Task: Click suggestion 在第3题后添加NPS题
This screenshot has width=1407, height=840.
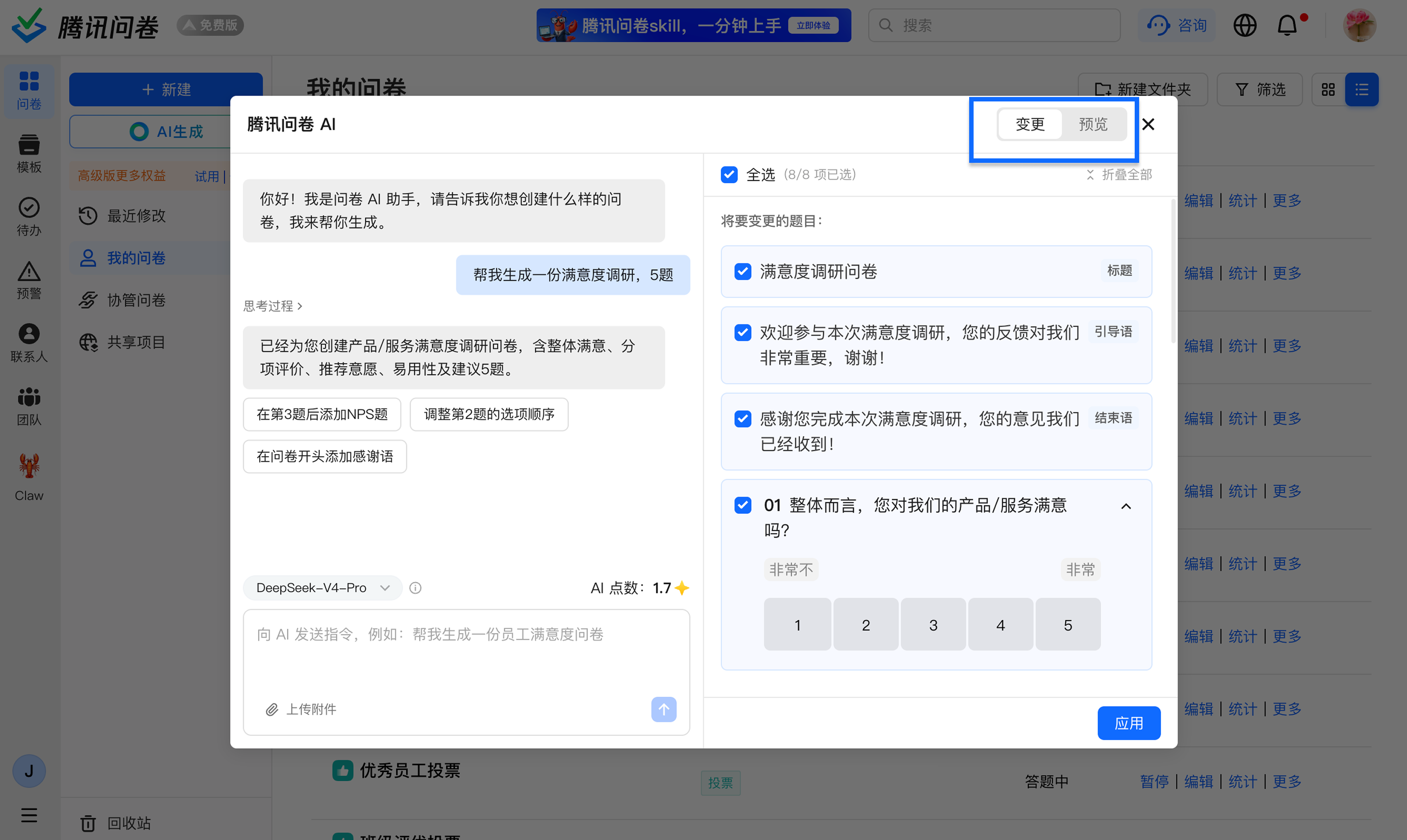Action: tap(322, 414)
